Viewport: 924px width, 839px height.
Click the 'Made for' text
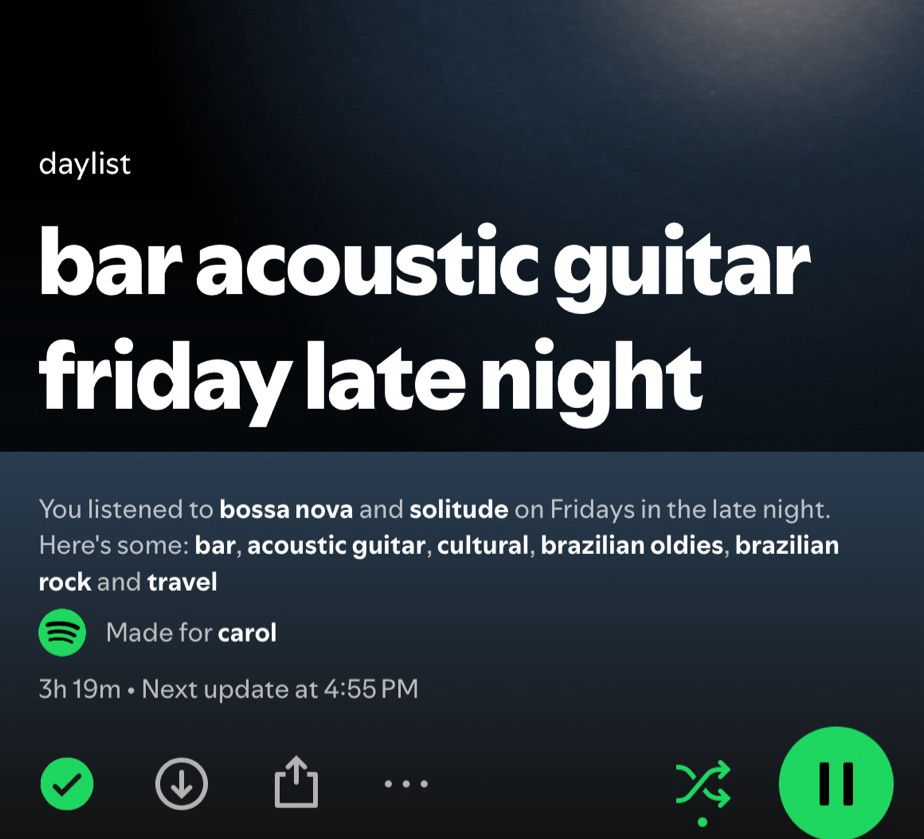pos(159,633)
